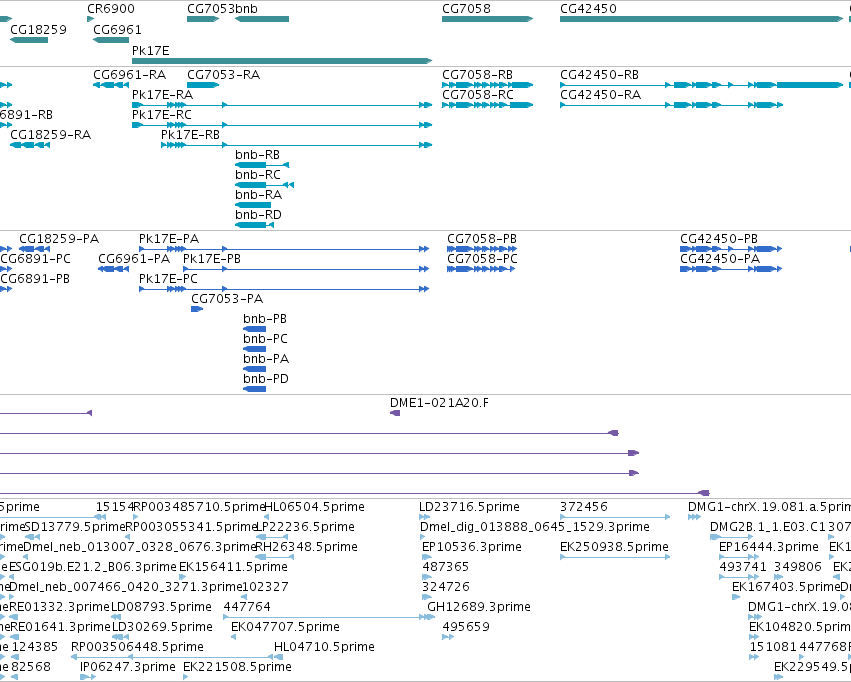Click protein CG18259-PA
Screen dimensions: 851x682
[34, 249]
